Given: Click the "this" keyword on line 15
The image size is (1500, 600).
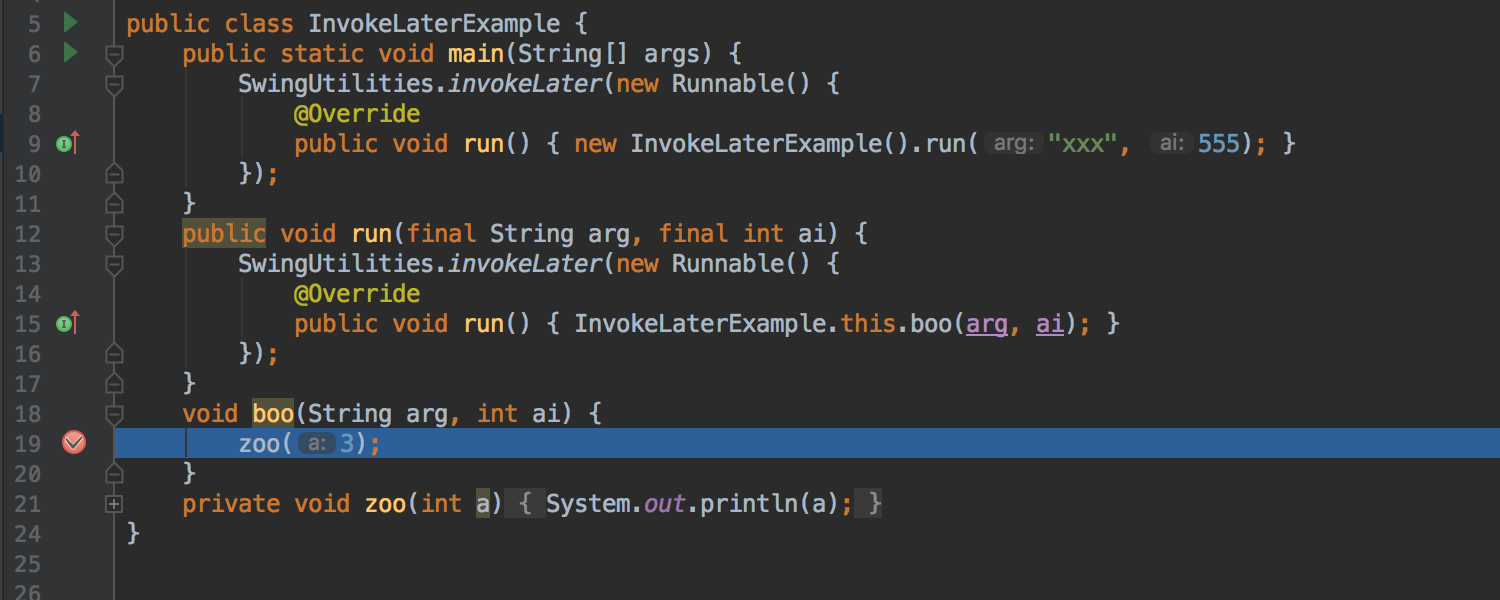Looking at the screenshot, I should click(x=868, y=323).
